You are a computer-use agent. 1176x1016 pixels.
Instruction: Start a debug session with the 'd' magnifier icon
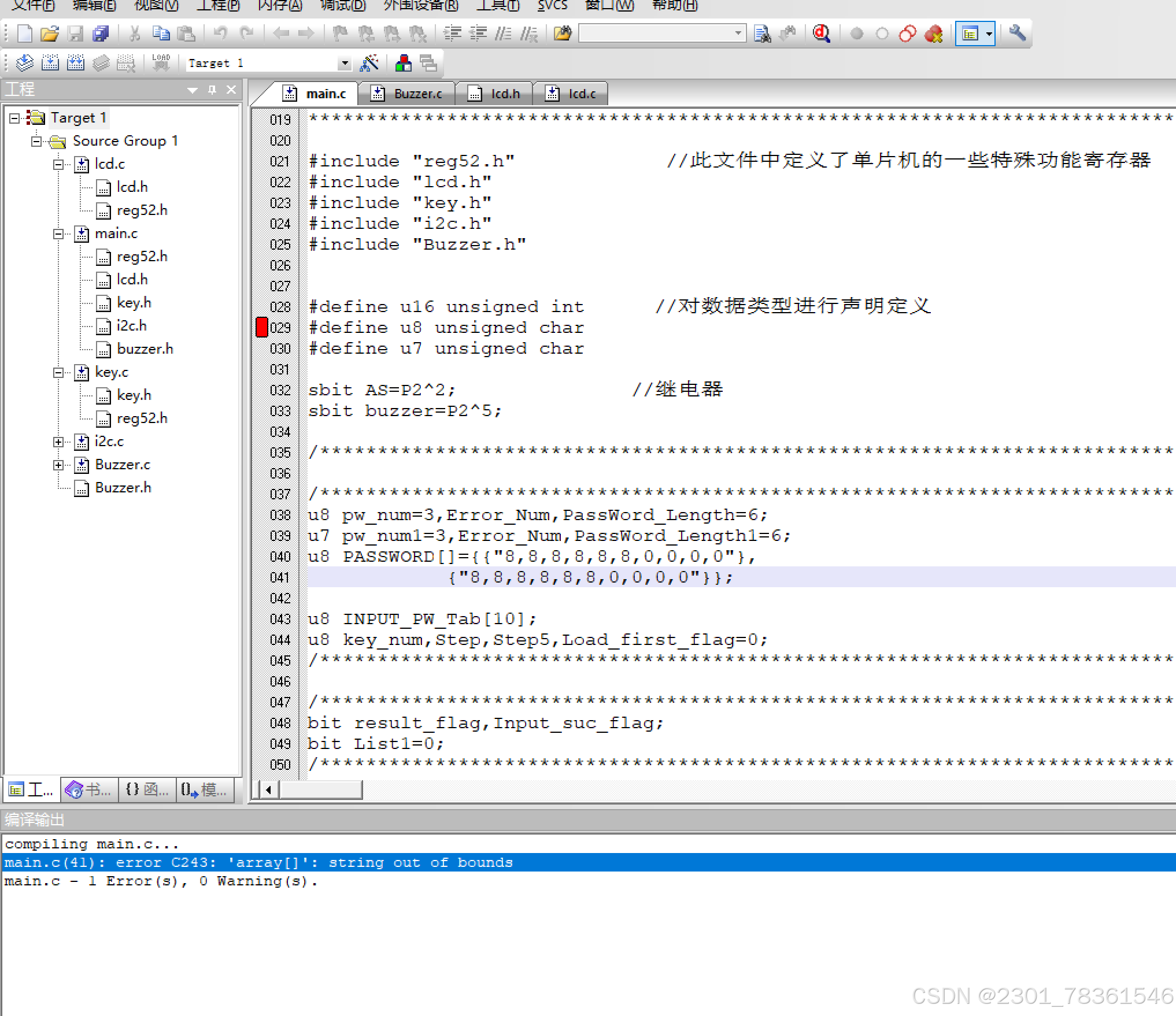click(x=822, y=33)
